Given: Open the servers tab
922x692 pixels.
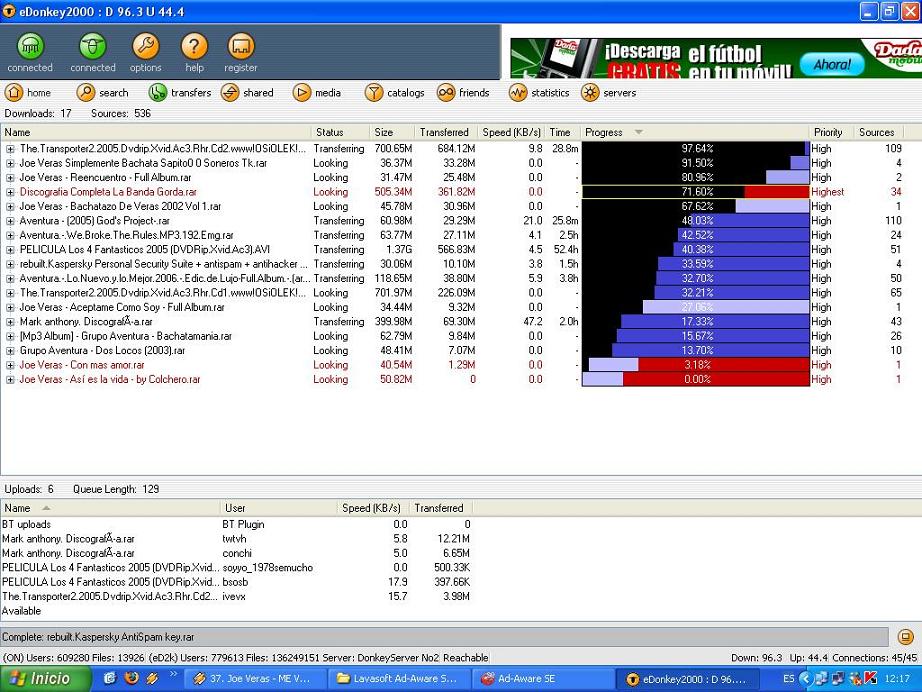Looking at the screenshot, I should [x=609, y=93].
